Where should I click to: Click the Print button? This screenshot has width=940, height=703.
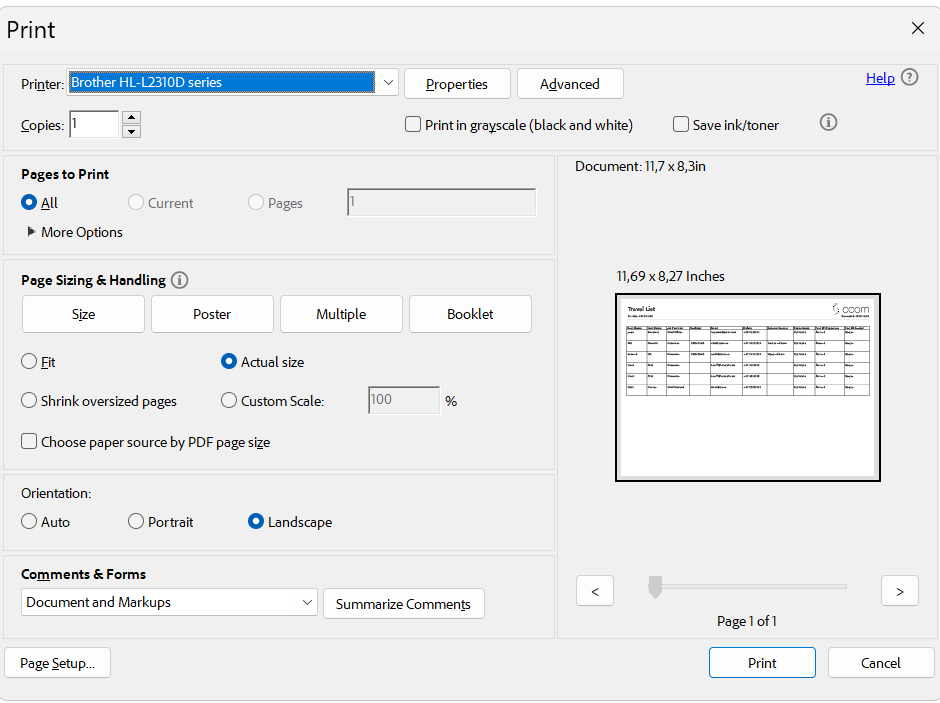tap(762, 663)
